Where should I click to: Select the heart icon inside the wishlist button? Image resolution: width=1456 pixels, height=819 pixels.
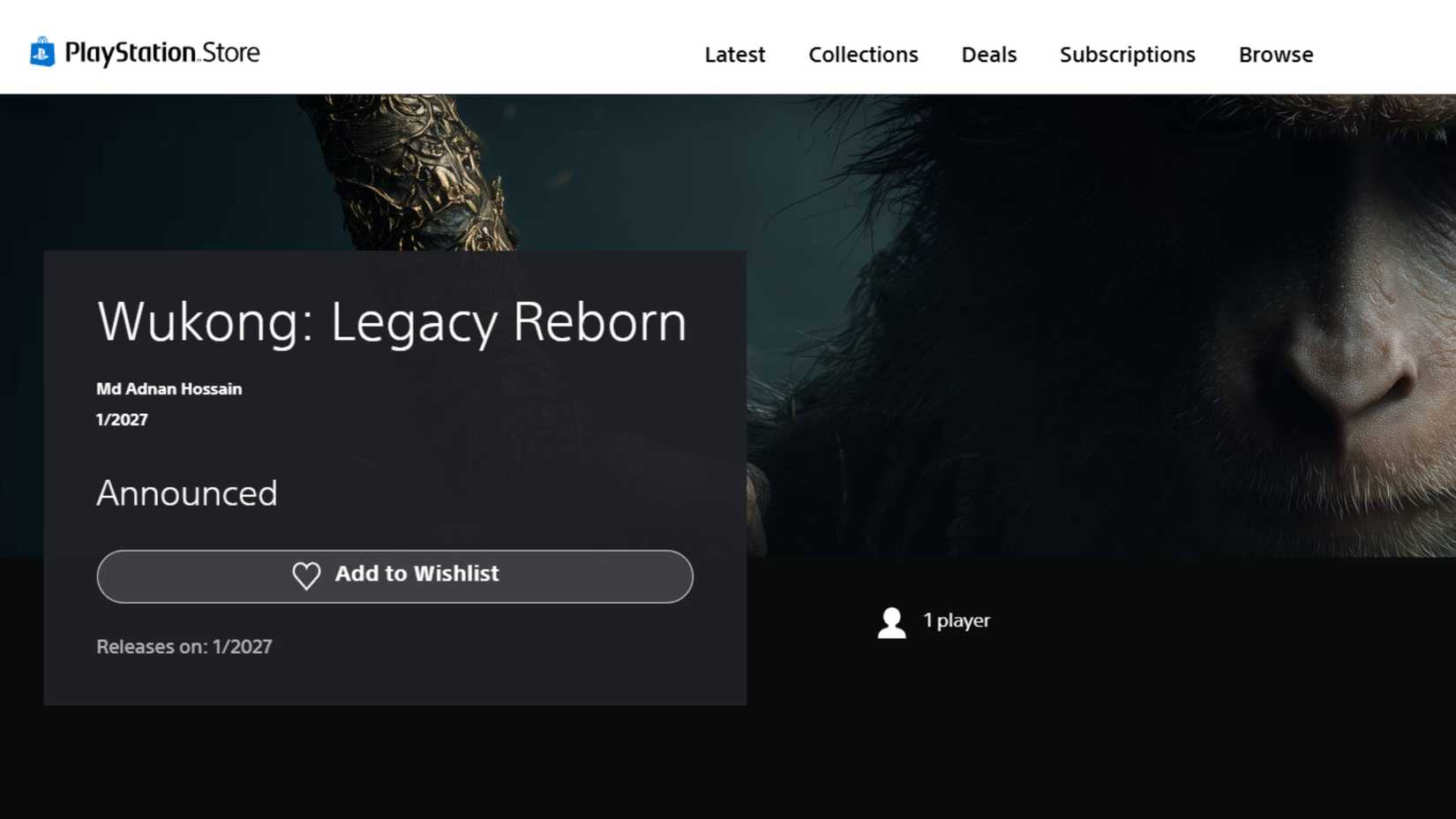point(306,575)
